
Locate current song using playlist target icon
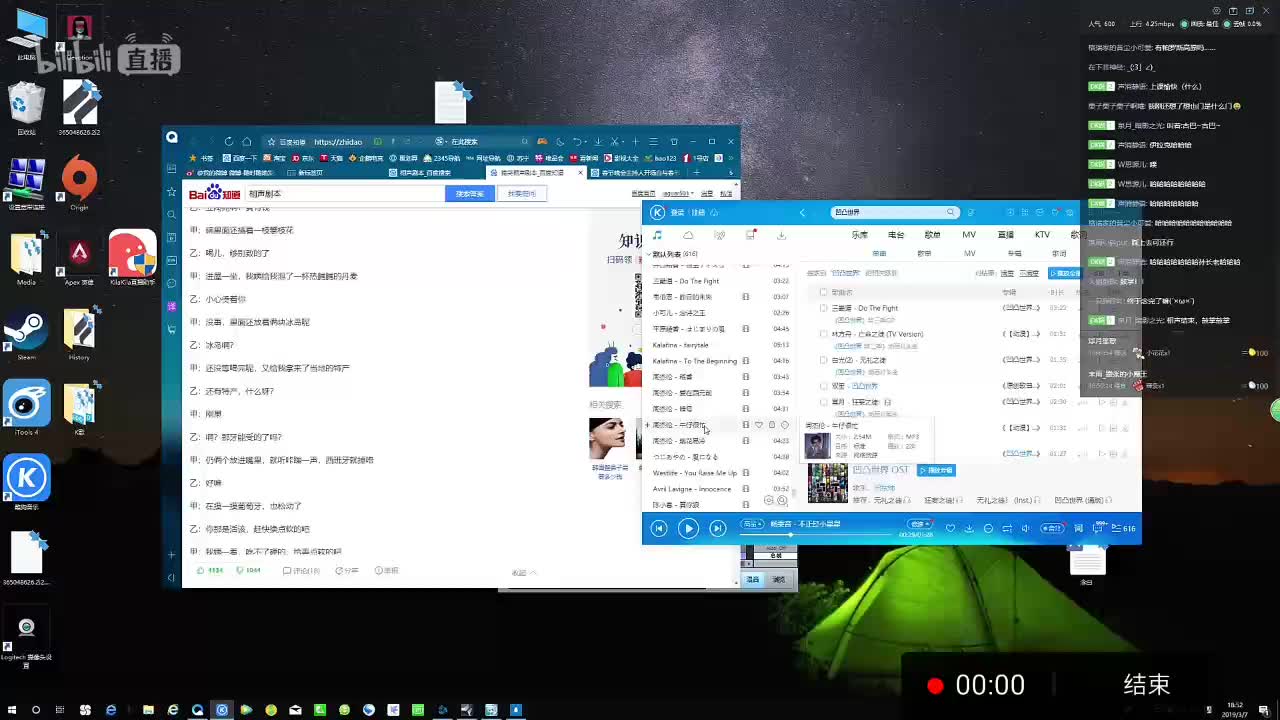pyautogui.click(x=769, y=500)
